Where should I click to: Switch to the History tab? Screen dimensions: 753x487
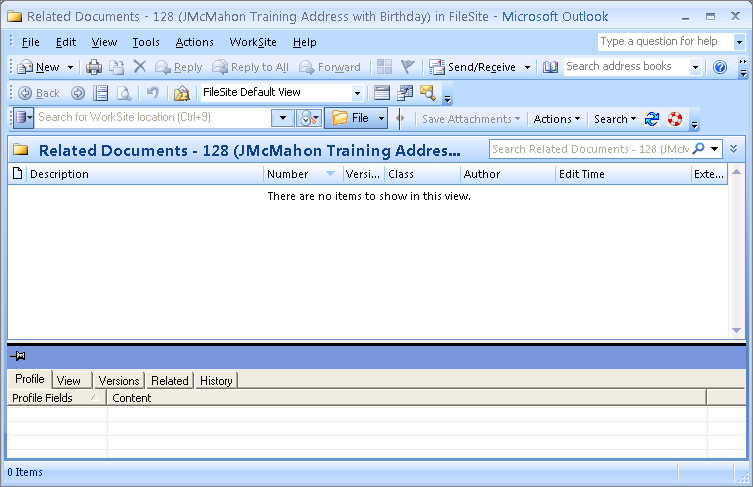(216, 380)
